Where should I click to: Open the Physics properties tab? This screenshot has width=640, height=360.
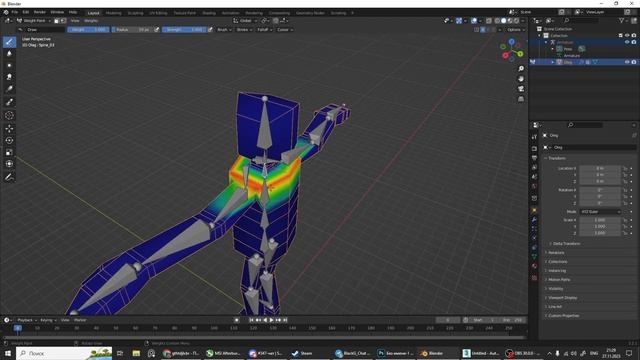[534, 238]
